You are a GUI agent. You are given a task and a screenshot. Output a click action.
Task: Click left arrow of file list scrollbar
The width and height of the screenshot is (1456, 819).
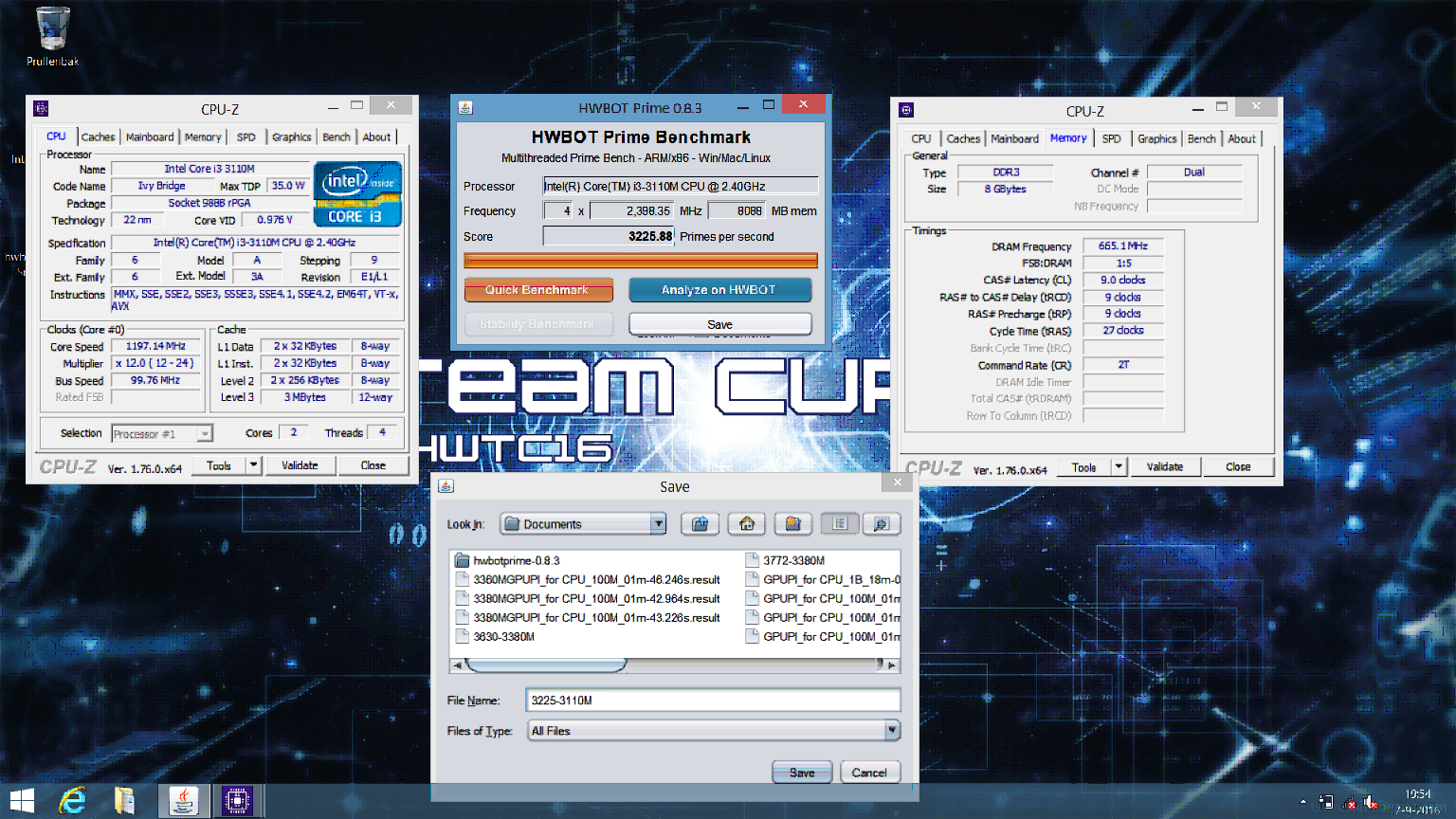pyautogui.click(x=457, y=665)
